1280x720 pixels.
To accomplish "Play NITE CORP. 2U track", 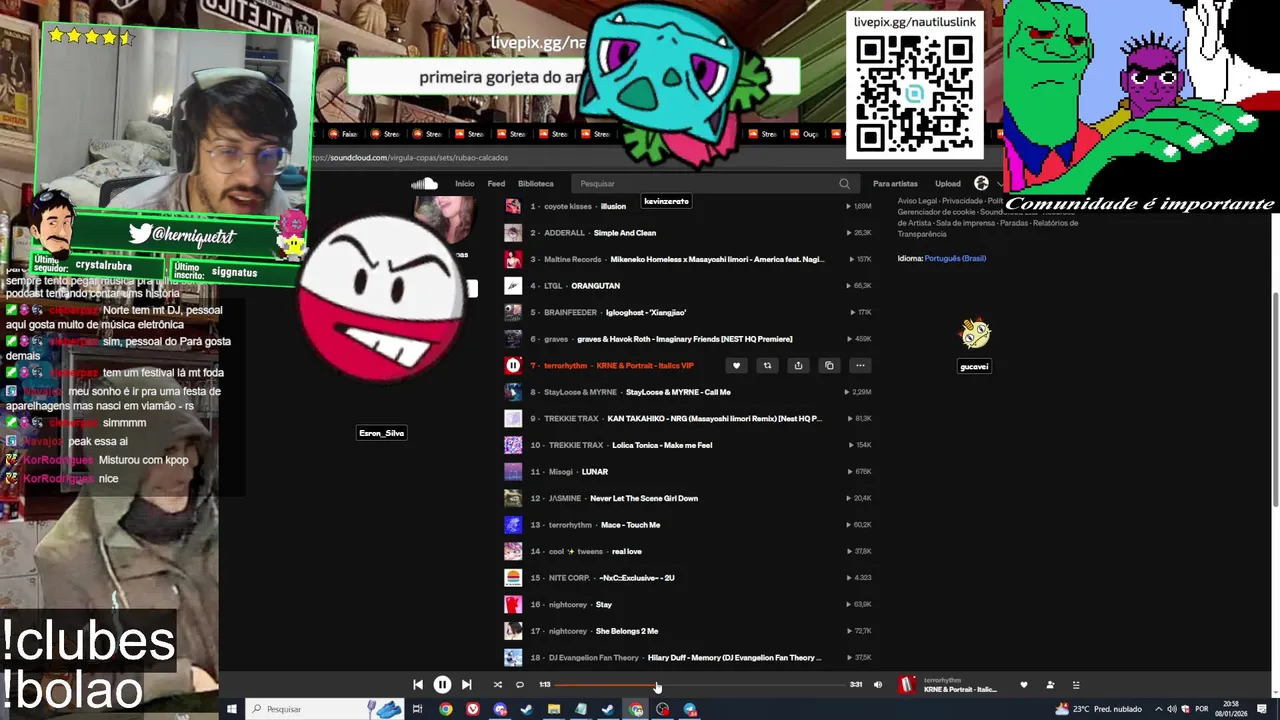I will click(x=687, y=578).
